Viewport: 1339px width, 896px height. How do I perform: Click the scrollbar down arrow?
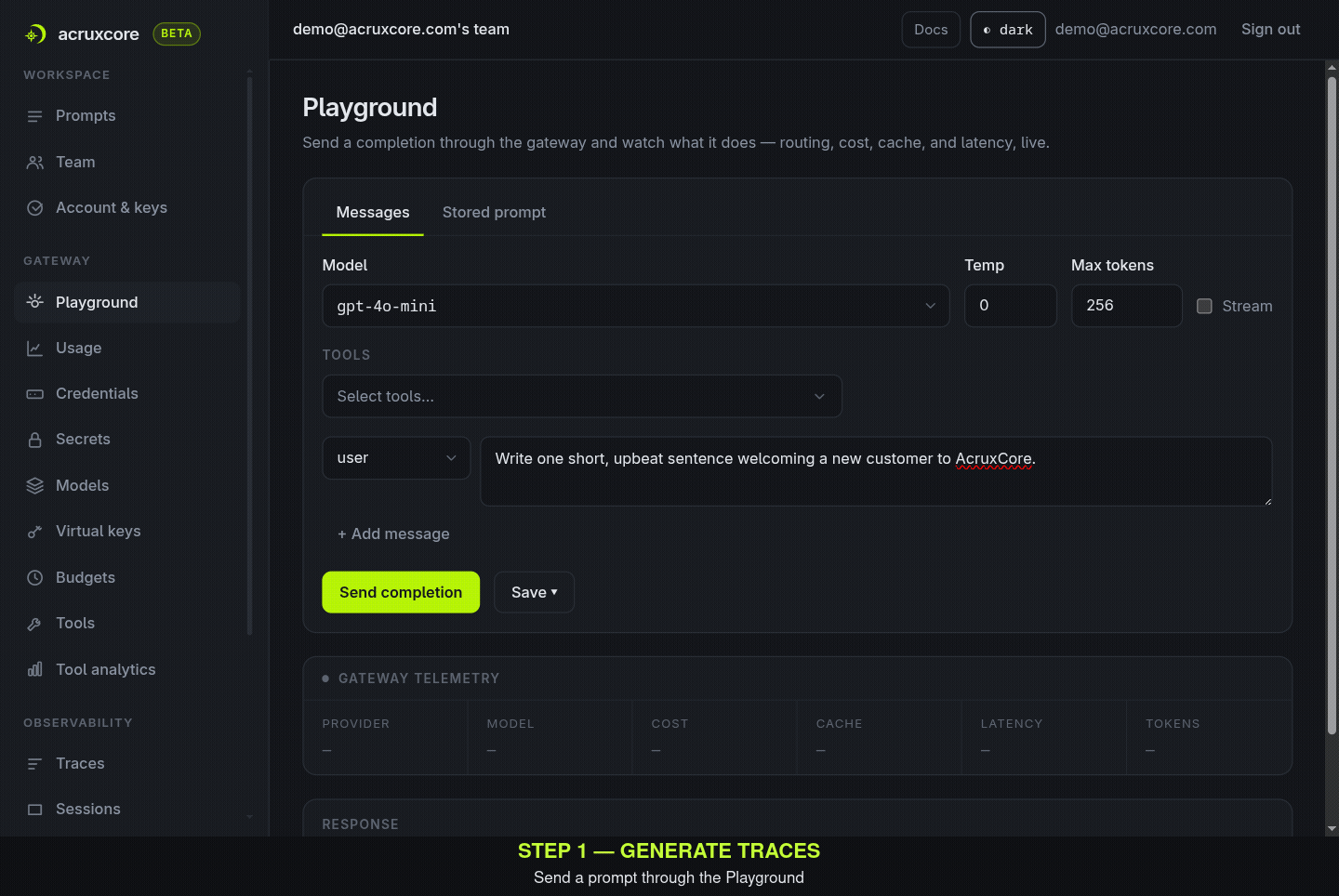(x=1332, y=828)
